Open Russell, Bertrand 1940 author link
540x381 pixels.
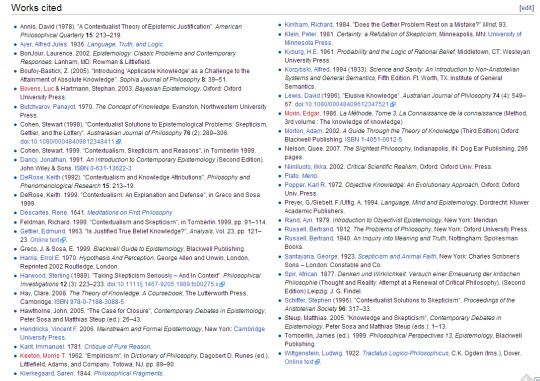pyautogui.click(x=309, y=238)
